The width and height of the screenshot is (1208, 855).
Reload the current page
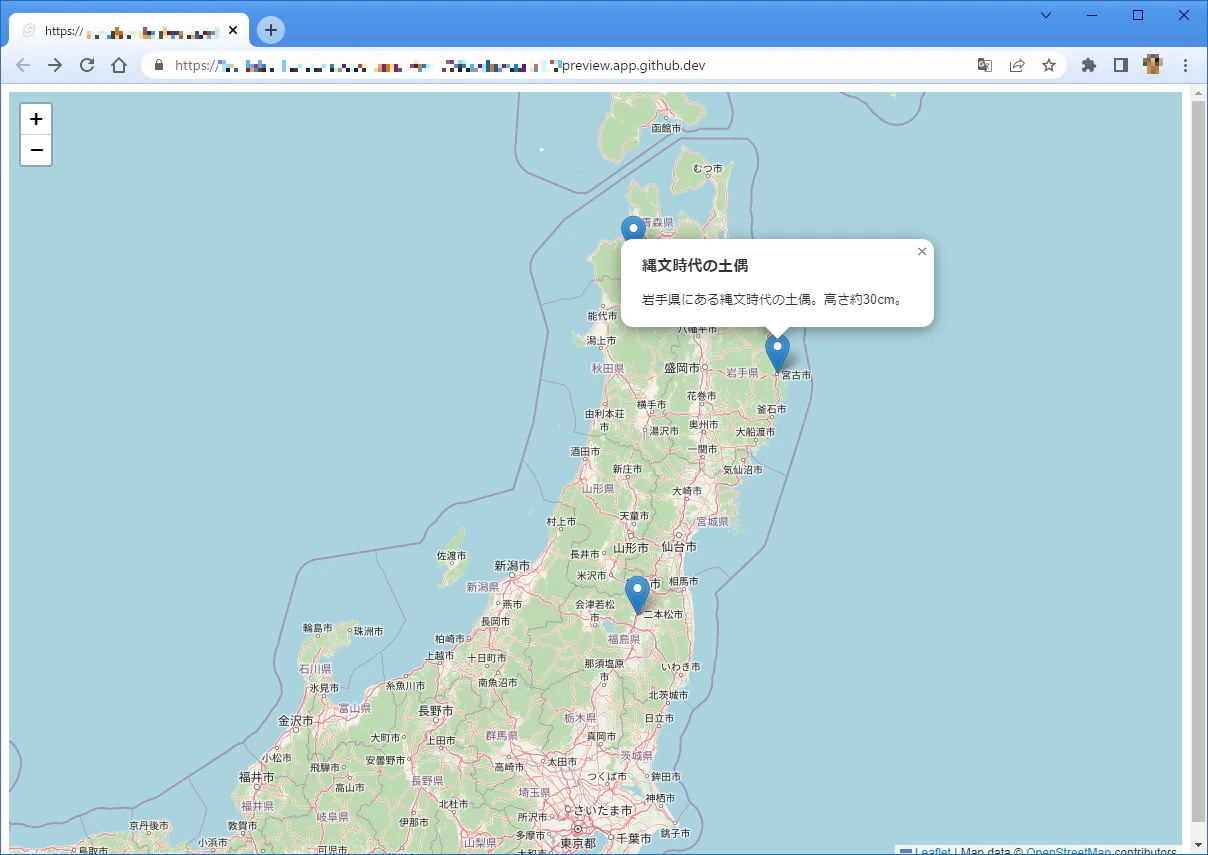point(87,65)
